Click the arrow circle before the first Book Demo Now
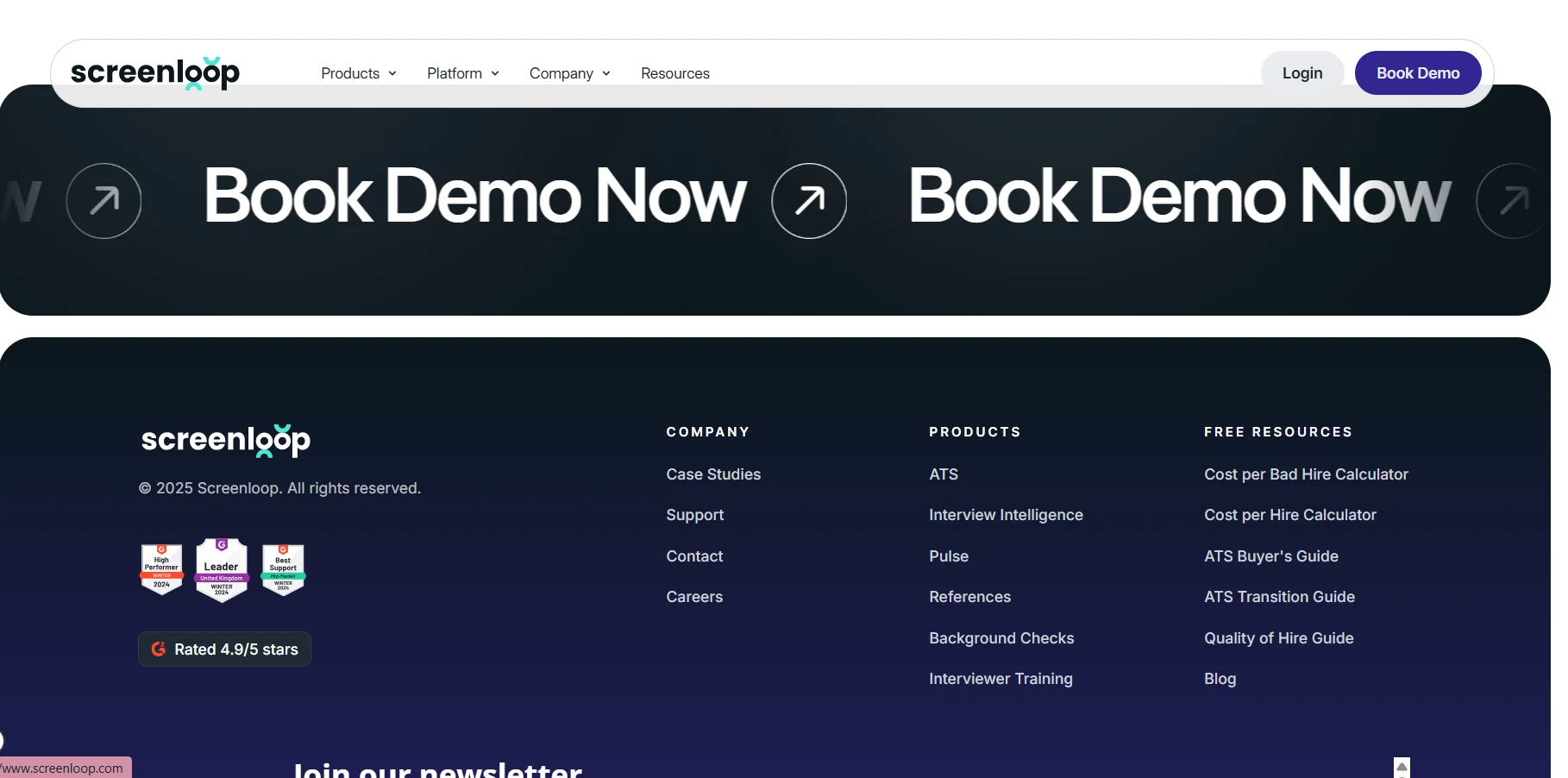The height and width of the screenshot is (778, 1568). [104, 201]
